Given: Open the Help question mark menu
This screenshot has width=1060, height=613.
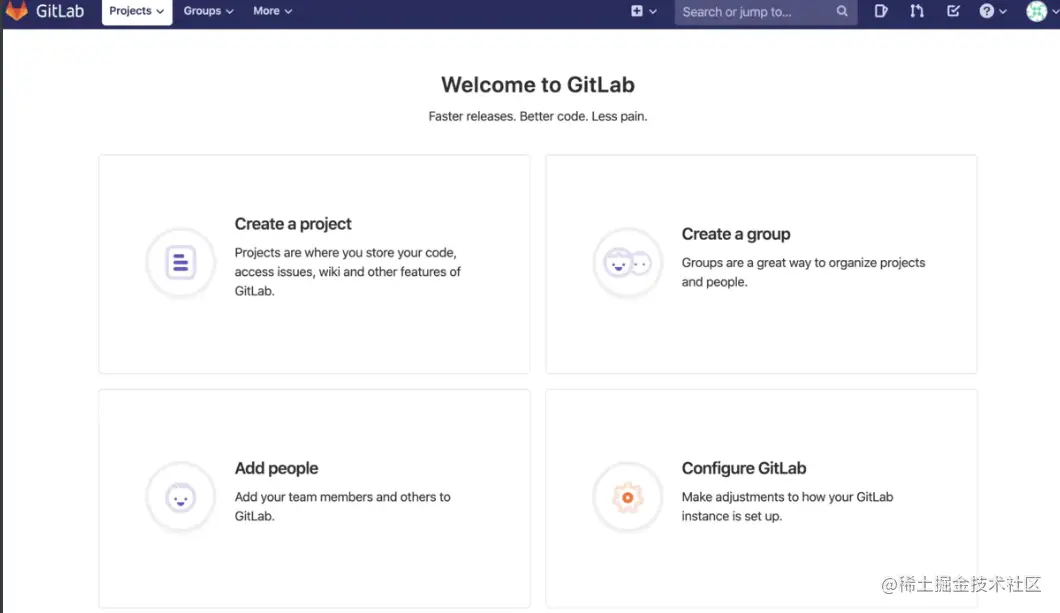Looking at the screenshot, I should click(992, 12).
